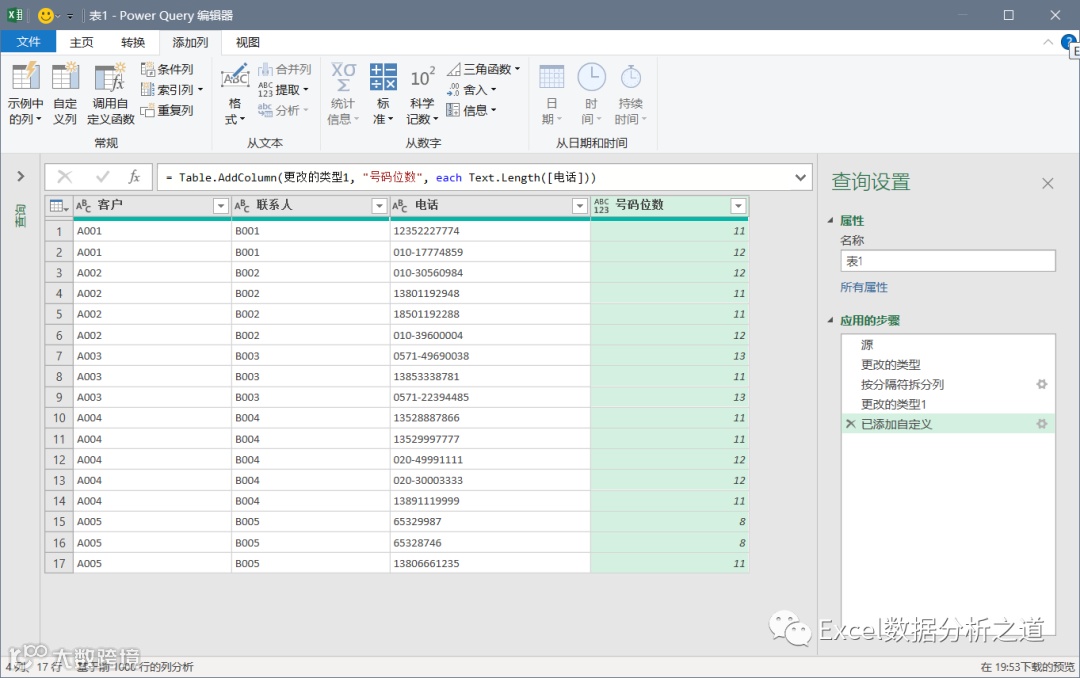Screen dimensions: 1080x678
Task: Click Extract (提取) text button
Action: (283, 90)
